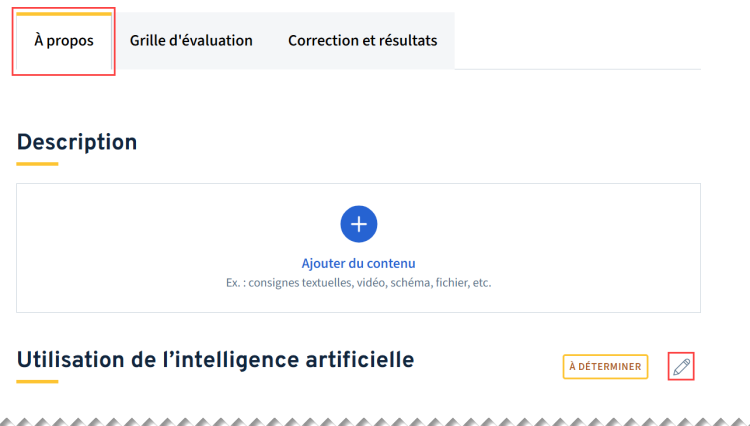Click the yellow bar atop the À propos tab
Screen dimensions: 750x426
[x=64, y=14]
